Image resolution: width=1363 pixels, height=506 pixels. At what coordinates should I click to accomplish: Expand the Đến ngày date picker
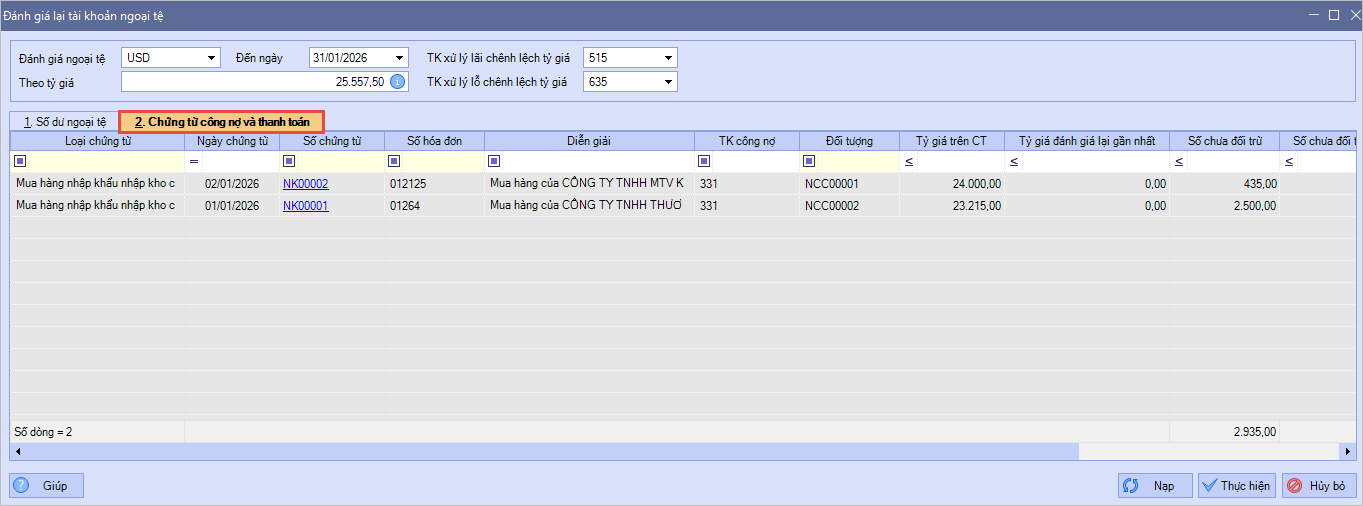tap(400, 58)
